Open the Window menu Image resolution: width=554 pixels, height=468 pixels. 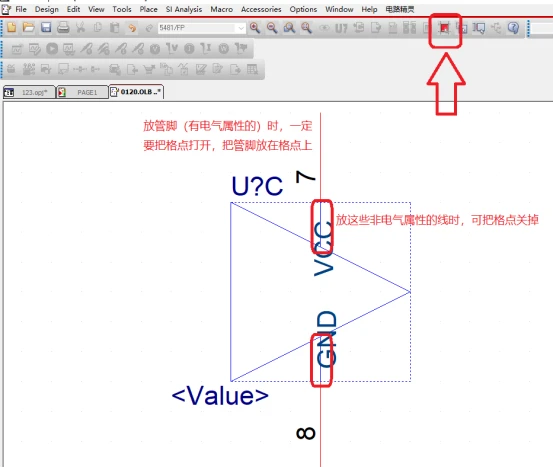339,9
